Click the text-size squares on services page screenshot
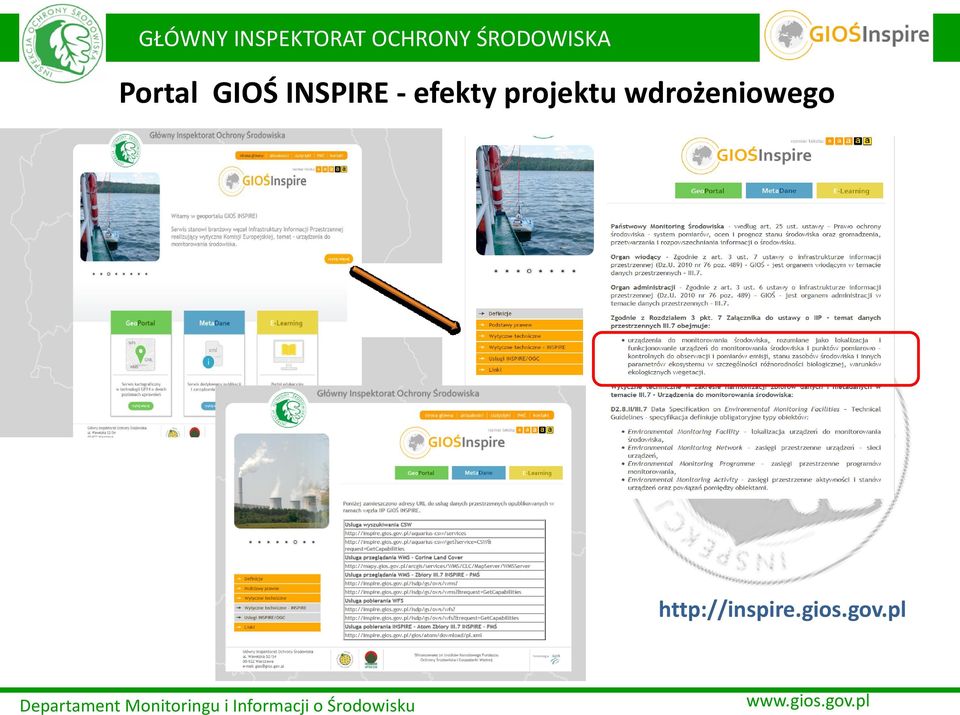The image size is (960, 715). [x=534, y=430]
